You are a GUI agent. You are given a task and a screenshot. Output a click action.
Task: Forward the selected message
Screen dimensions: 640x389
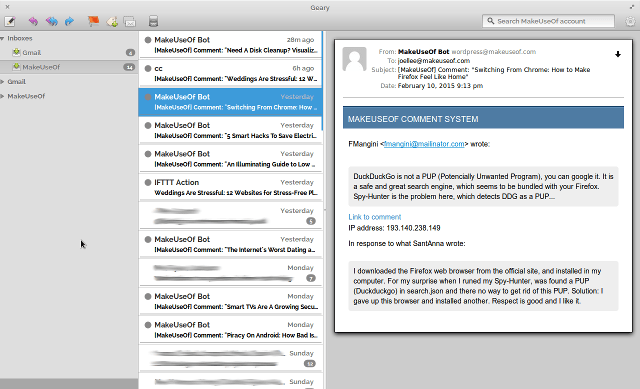pyautogui.click(x=69, y=21)
